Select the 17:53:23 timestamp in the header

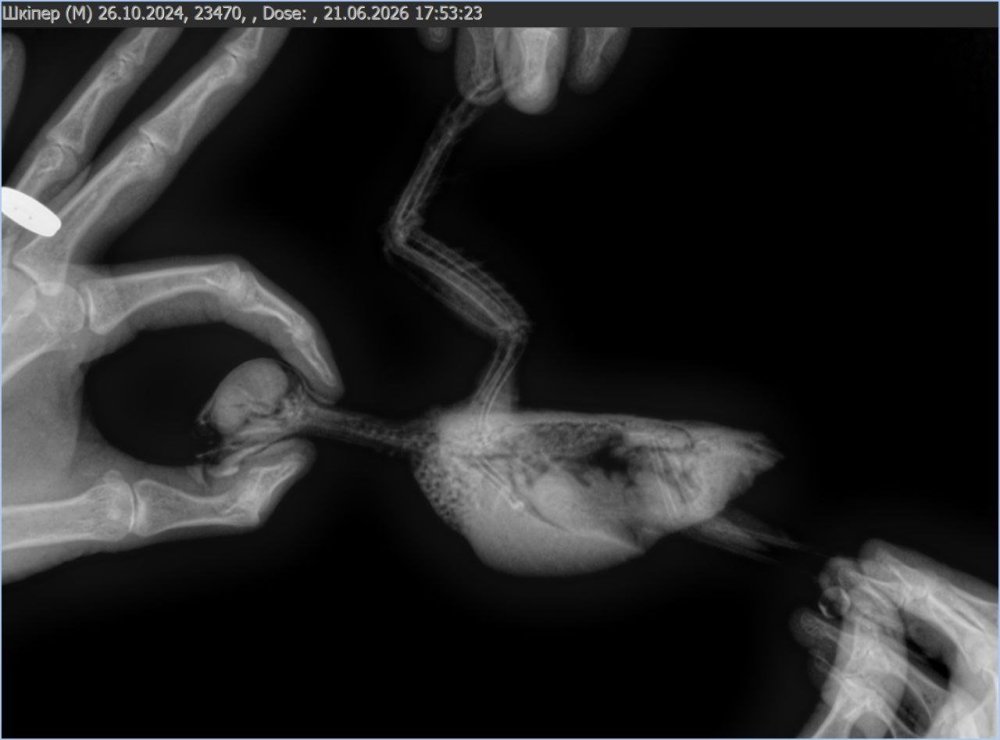(x=448, y=14)
